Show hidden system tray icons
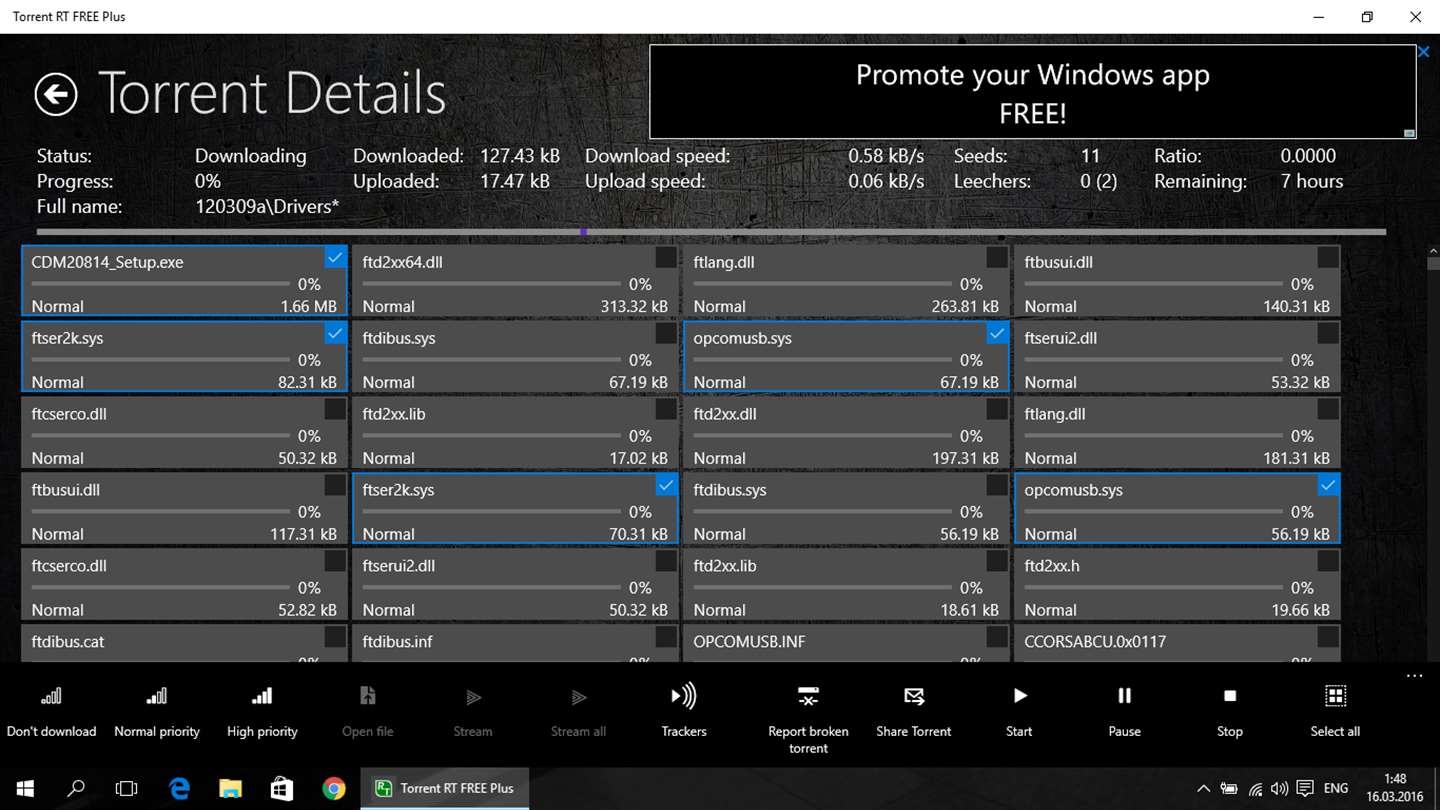The height and width of the screenshot is (810, 1440). [x=1203, y=788]
